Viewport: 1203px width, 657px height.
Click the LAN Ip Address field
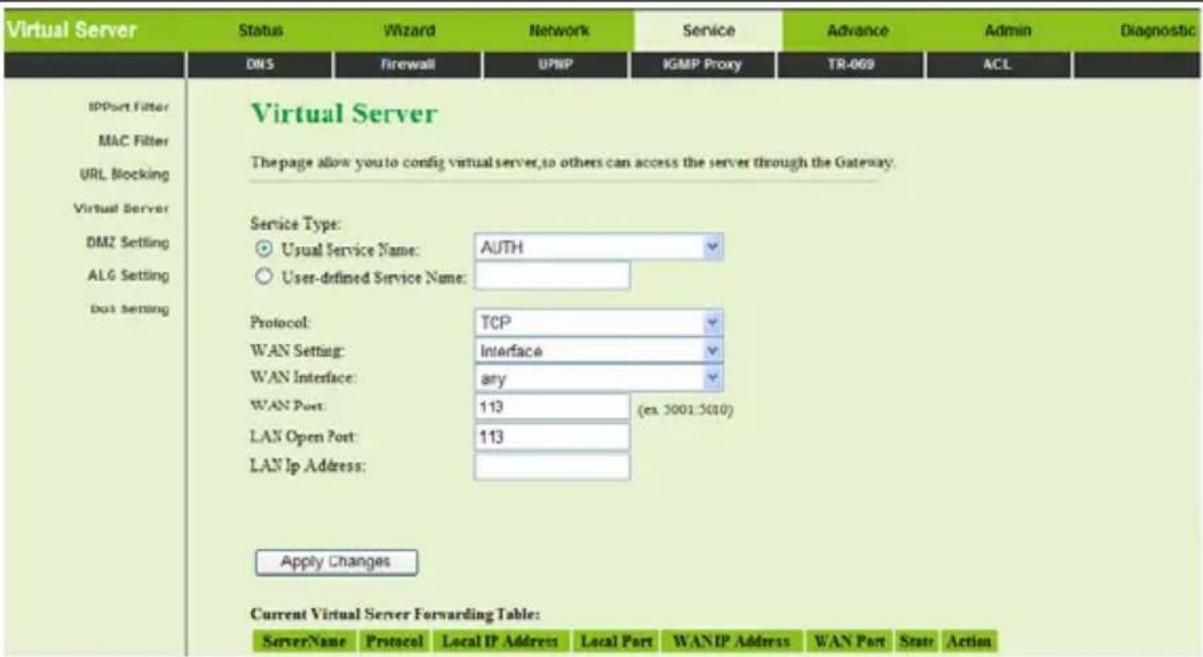[552, 467]
